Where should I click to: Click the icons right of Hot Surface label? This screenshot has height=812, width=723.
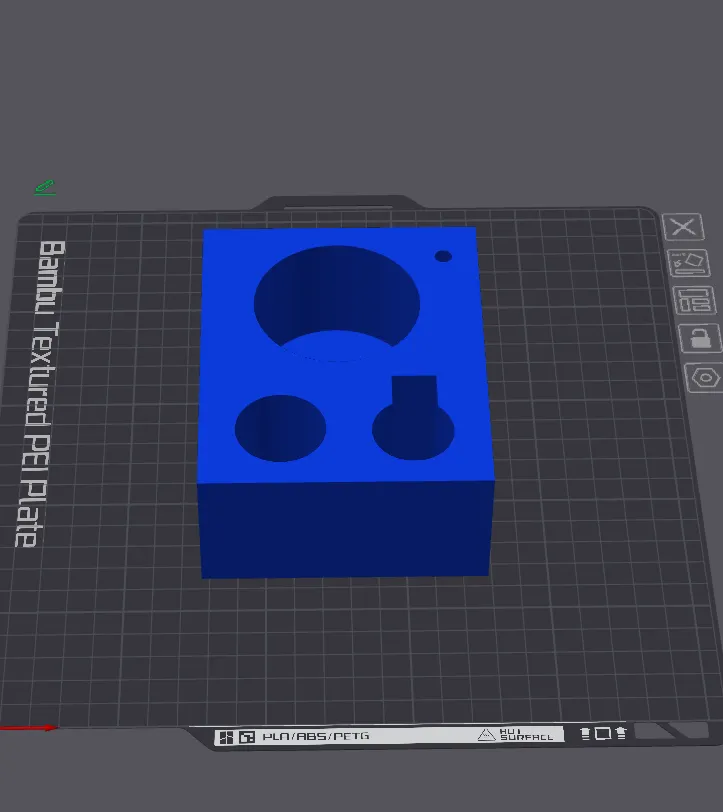point(603,734)
